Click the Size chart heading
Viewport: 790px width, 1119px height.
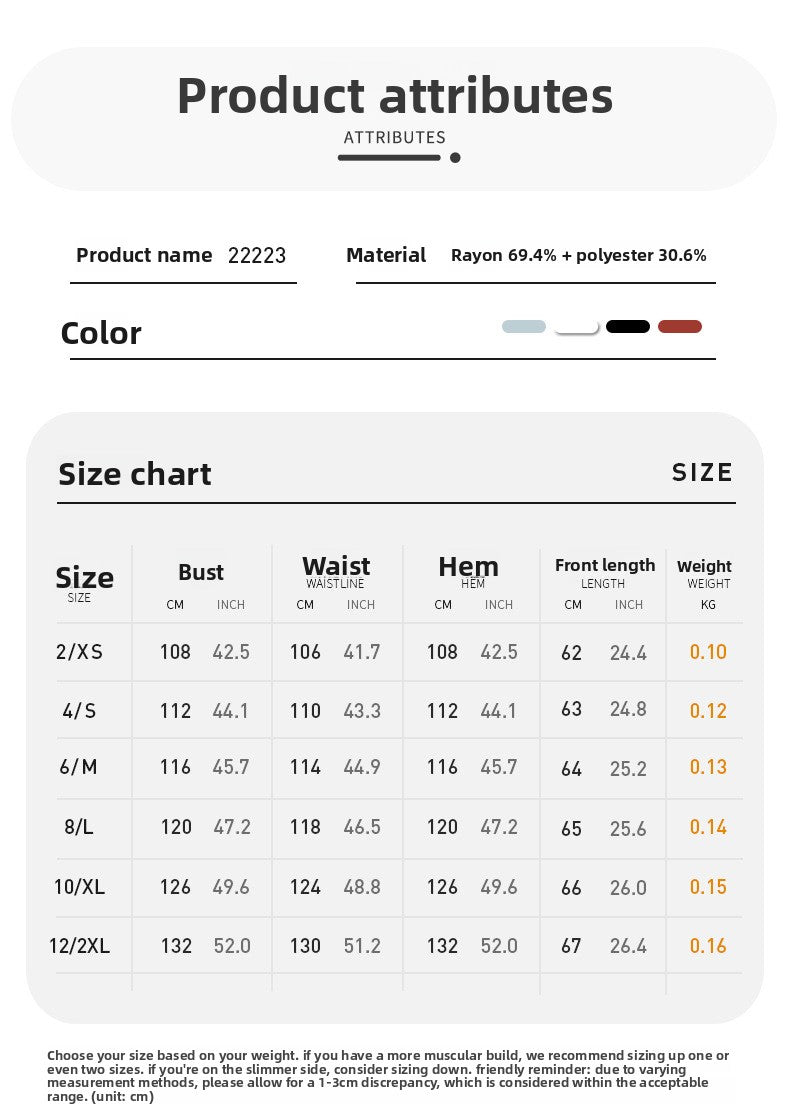click(135, 474)
